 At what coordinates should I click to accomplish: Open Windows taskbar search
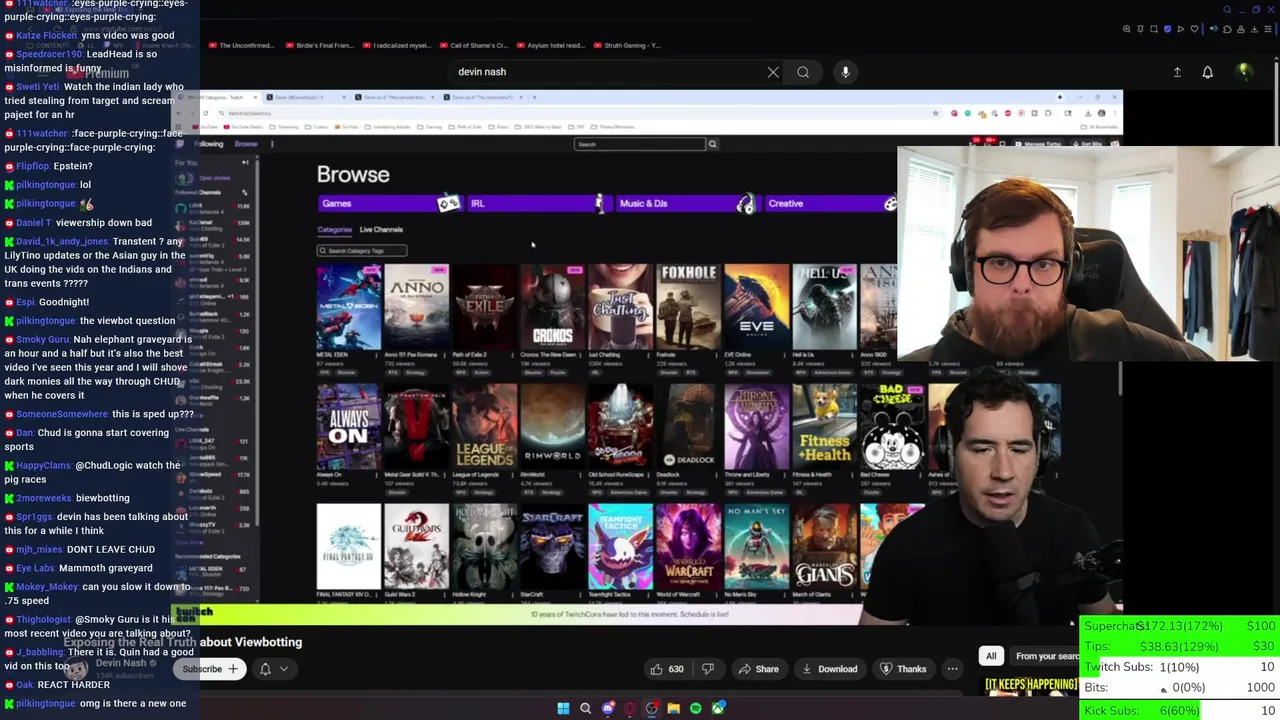tap(585, 709)
